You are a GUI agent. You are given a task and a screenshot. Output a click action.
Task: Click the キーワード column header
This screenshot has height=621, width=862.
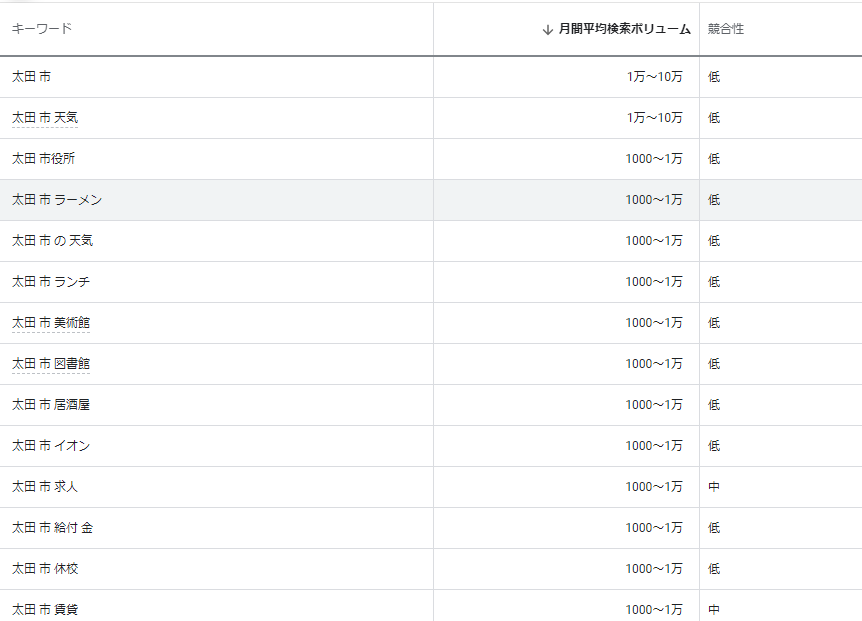(30, 30)
